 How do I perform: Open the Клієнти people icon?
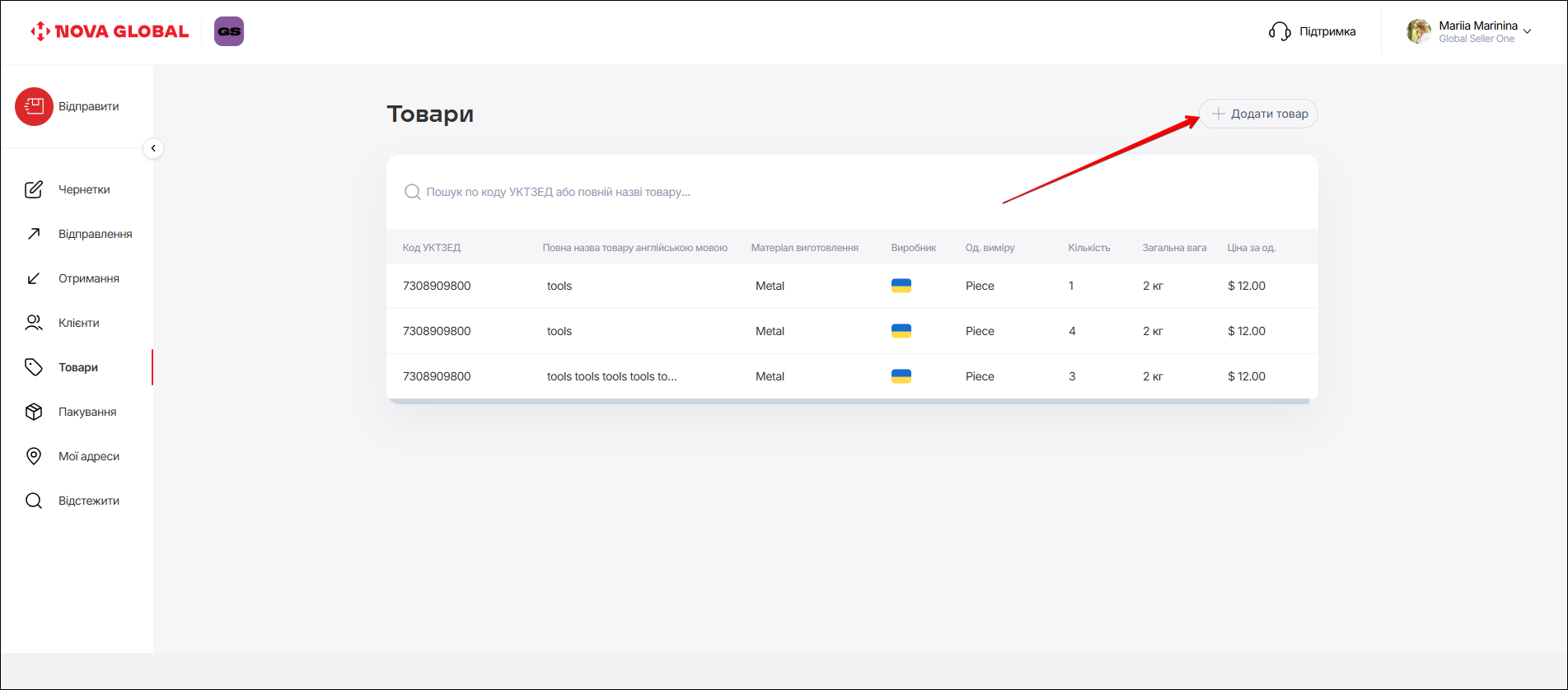[34, 323]
